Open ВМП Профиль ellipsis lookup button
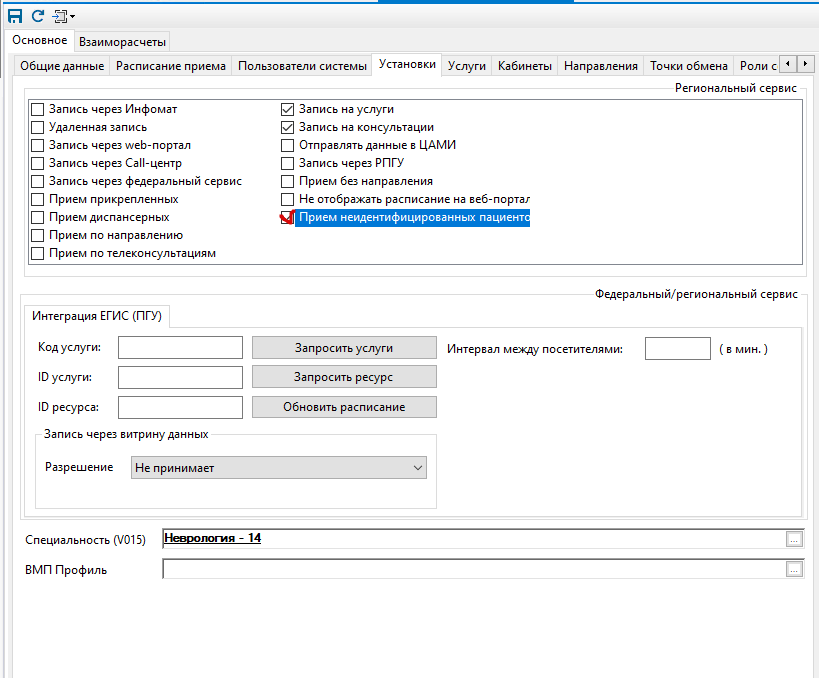The image size is (819, 678). click(x=794, y=570)
